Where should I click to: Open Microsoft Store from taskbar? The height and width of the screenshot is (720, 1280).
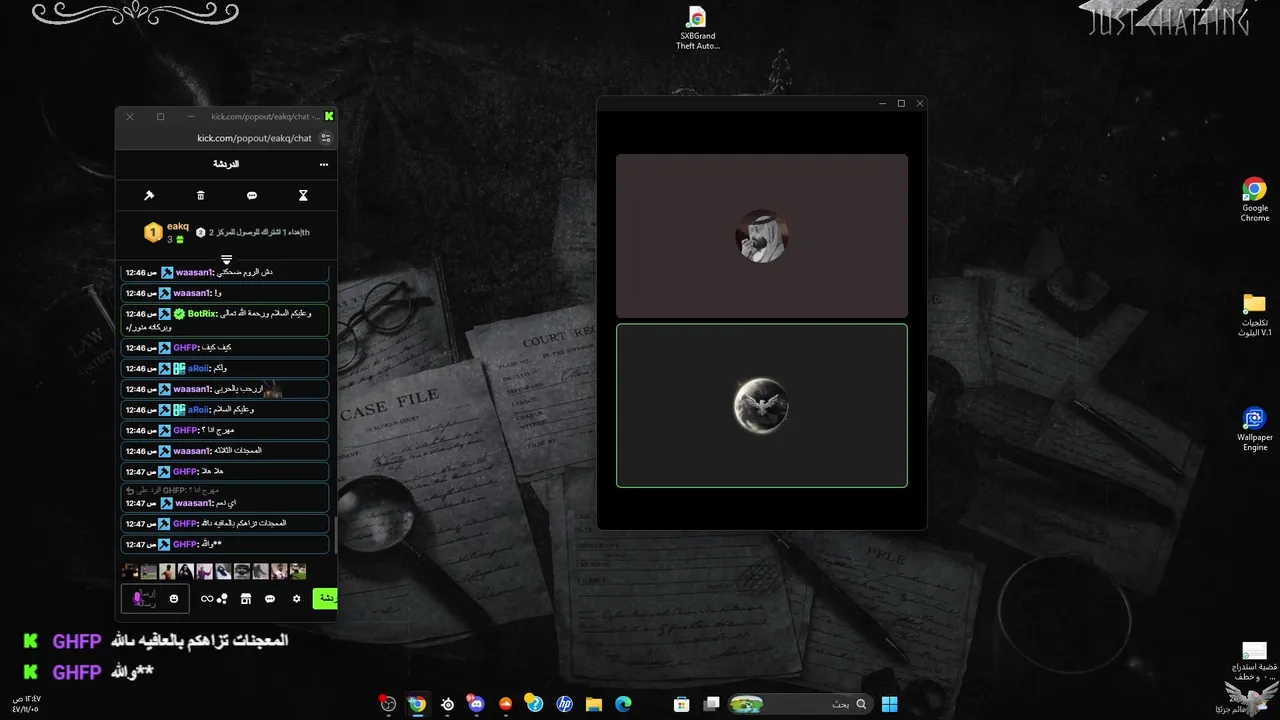point(682,704)
